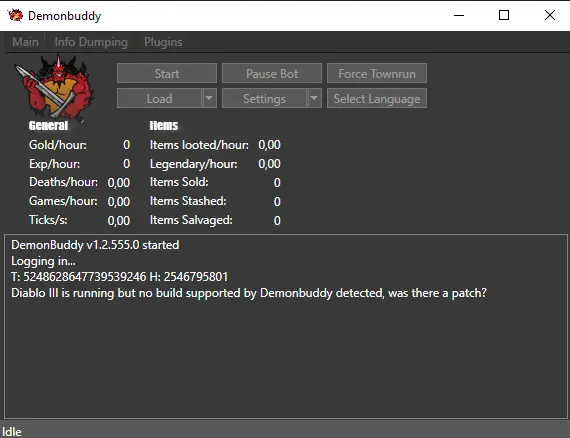Click the Items section heading
570x438 pixels.
coord(164,126)
